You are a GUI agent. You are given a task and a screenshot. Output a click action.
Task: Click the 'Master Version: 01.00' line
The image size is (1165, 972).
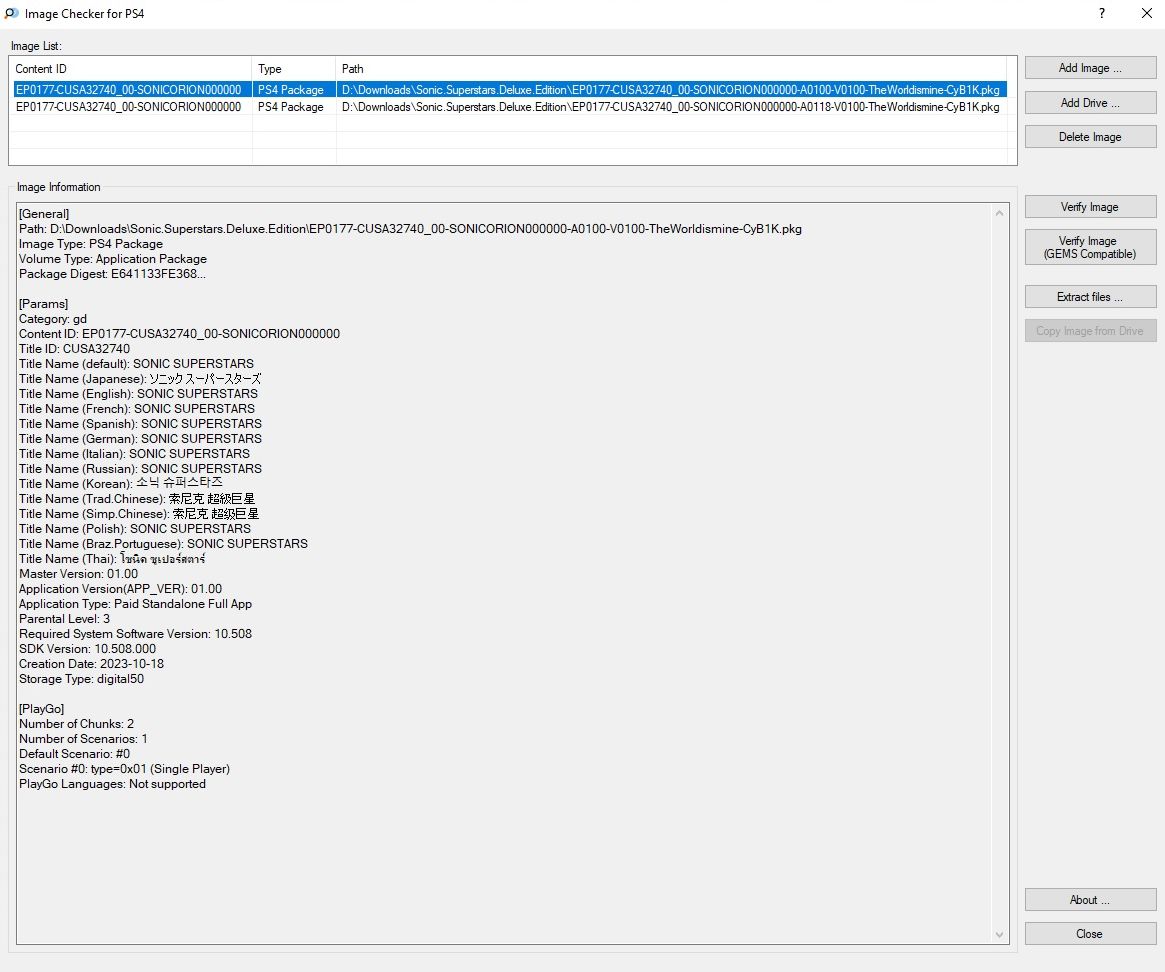click(x=79, y=574)
